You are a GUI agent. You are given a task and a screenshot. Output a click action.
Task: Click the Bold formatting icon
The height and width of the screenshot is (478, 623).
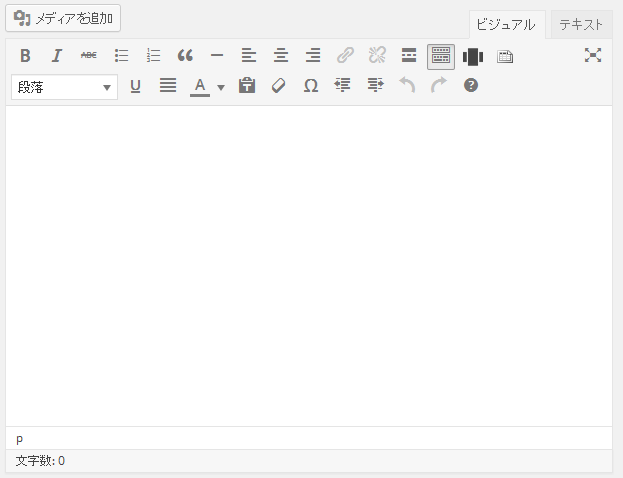[x=25, y=56]
